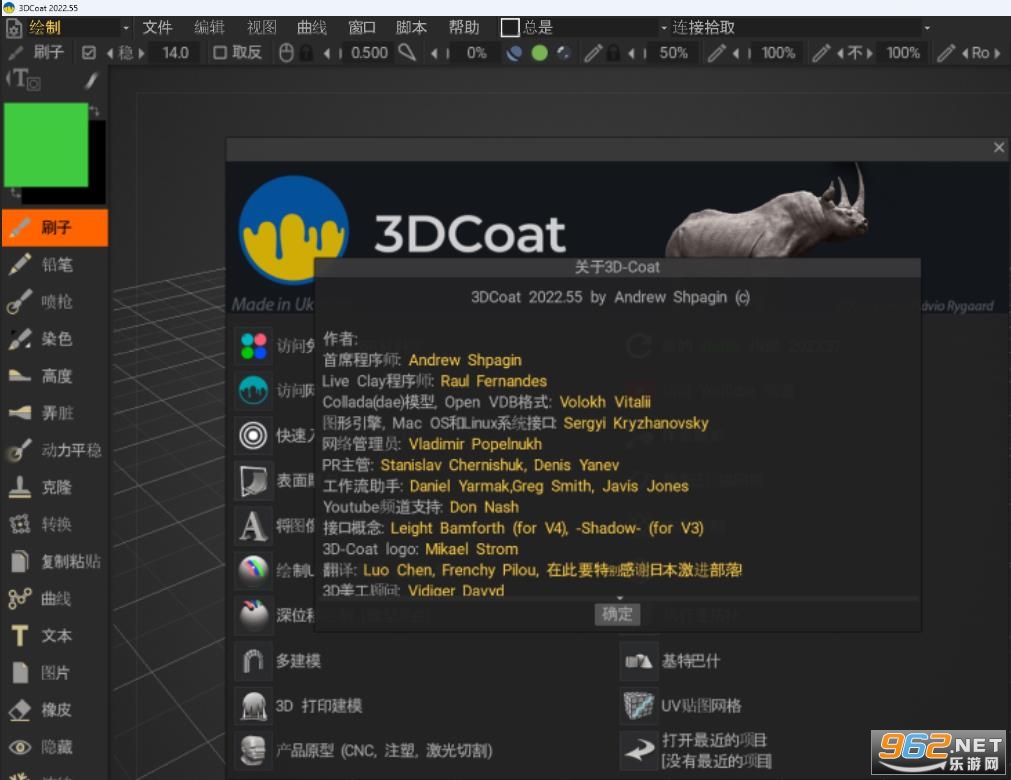Open the 曲线 menu in menu bar
This screenshot has width=1011, height=780.
coord(311,28)
